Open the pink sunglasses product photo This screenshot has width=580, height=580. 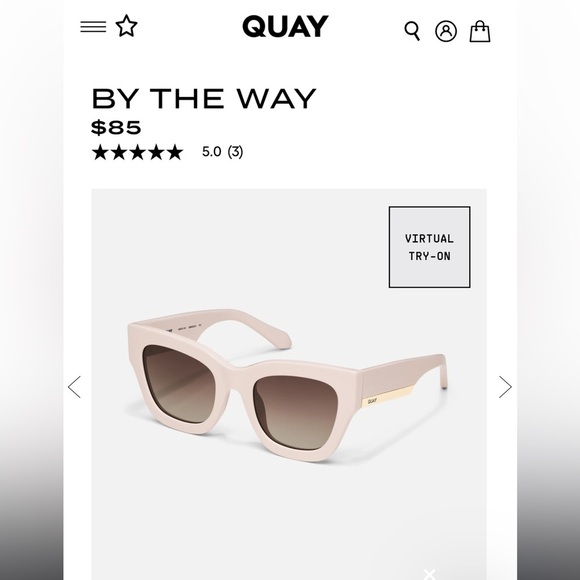pos(289,384)
